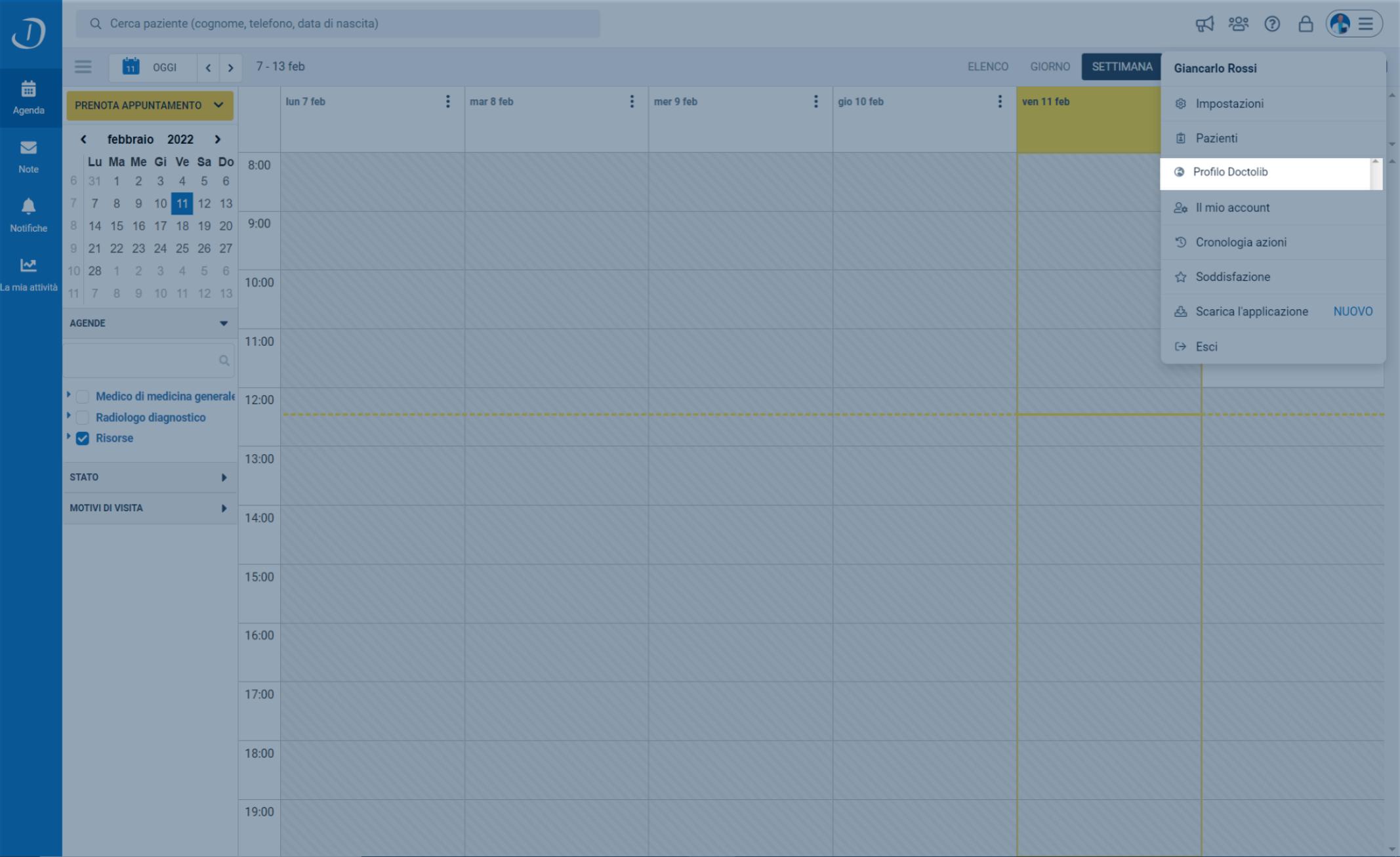The image size is (1400, 857).
Task: Open options menu for gio 10 feb
Action: tap(1000, 102)
